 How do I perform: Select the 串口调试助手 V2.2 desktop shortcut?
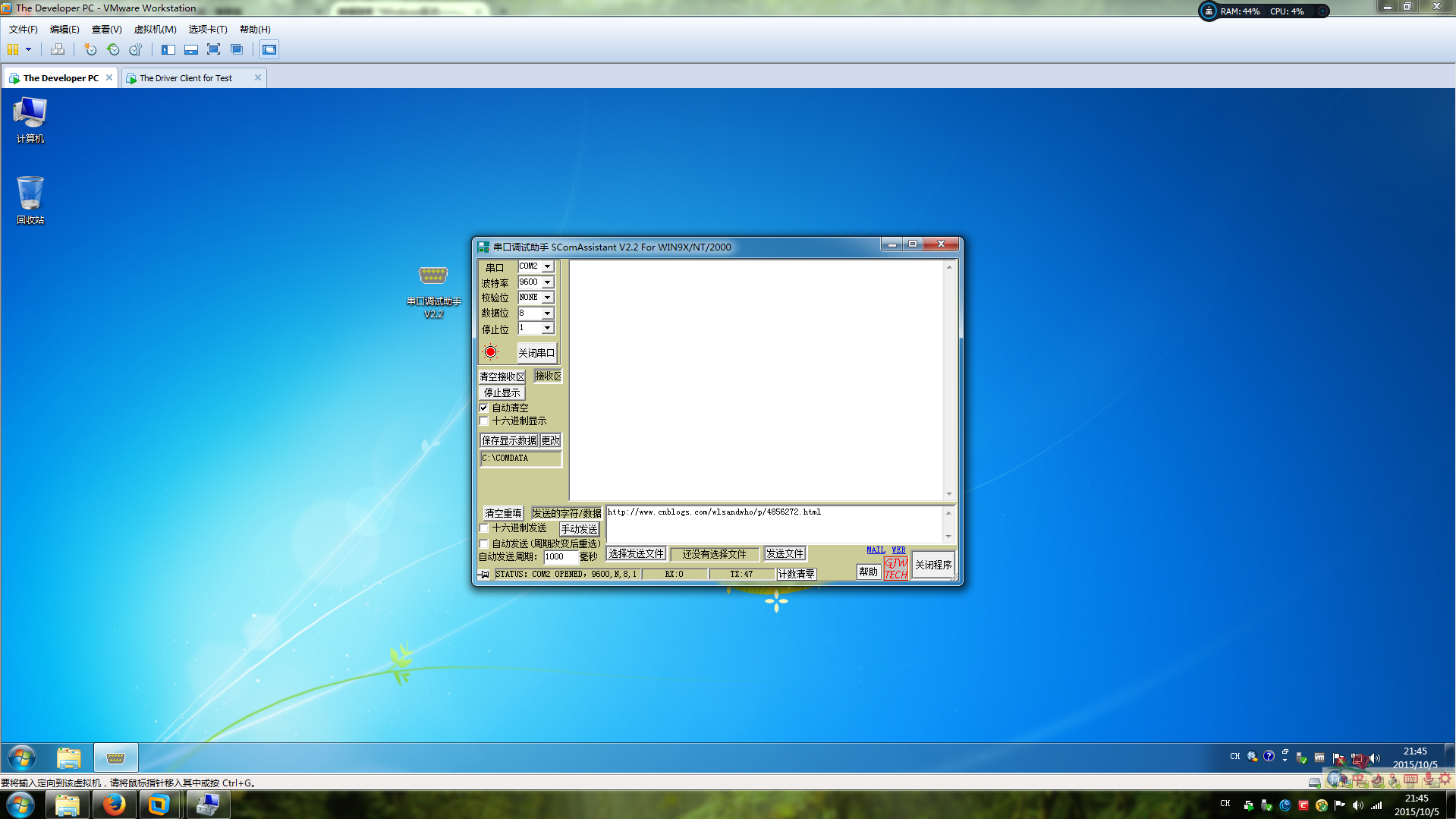433,291
